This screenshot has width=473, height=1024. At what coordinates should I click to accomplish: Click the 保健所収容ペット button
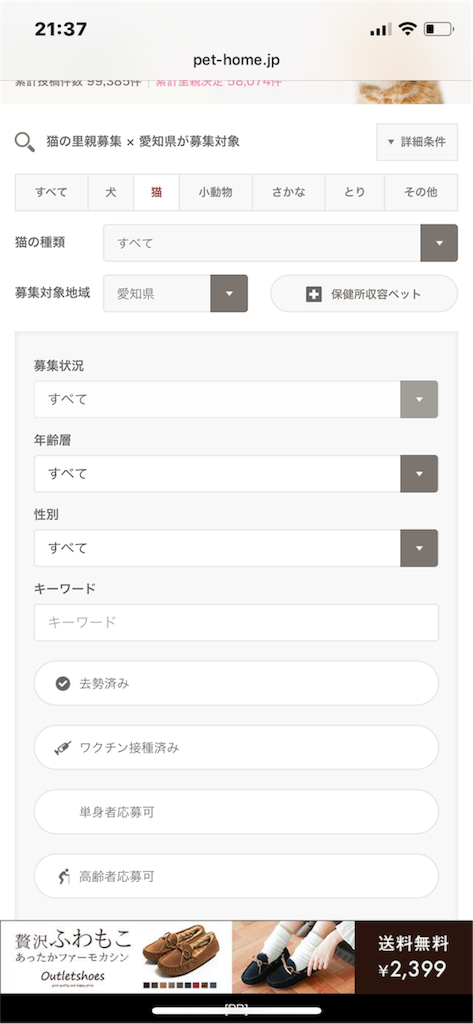coord(364,294)
